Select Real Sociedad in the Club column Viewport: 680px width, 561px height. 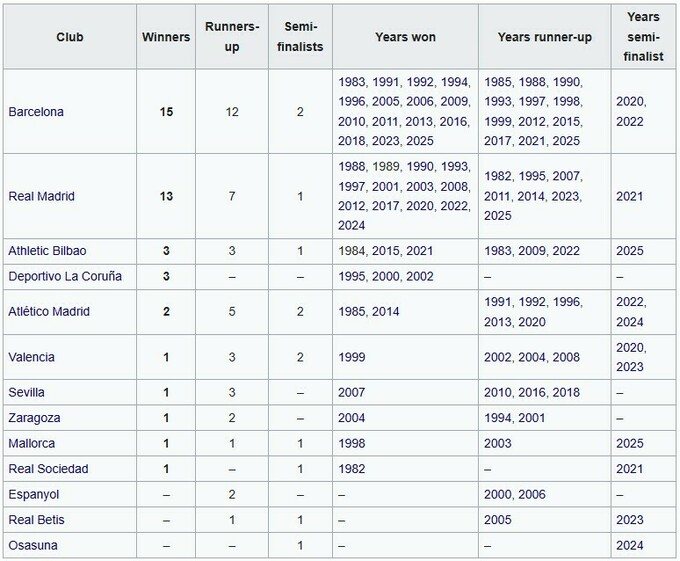pos(48,468)
